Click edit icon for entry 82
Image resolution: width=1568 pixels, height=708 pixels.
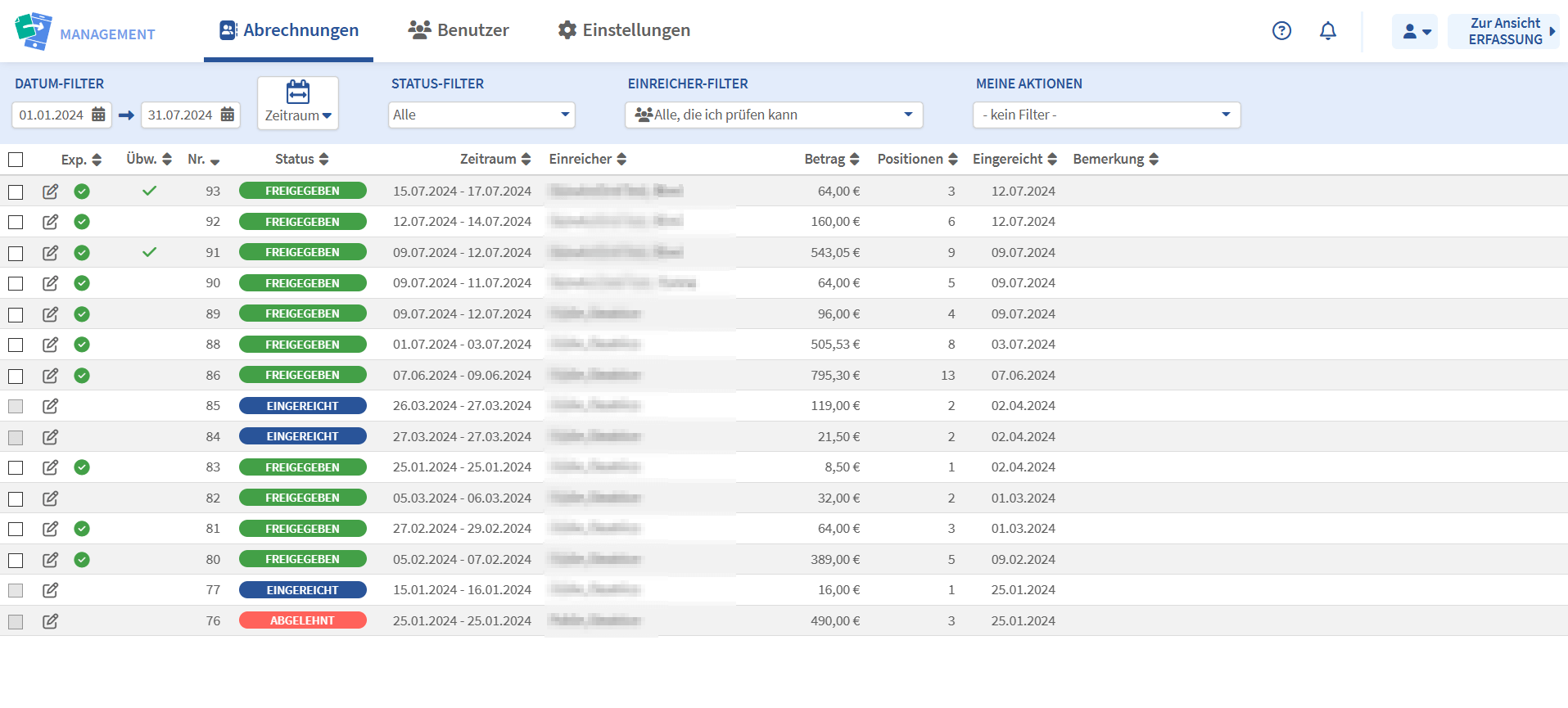pyautogui.click(x=51, y=498)
